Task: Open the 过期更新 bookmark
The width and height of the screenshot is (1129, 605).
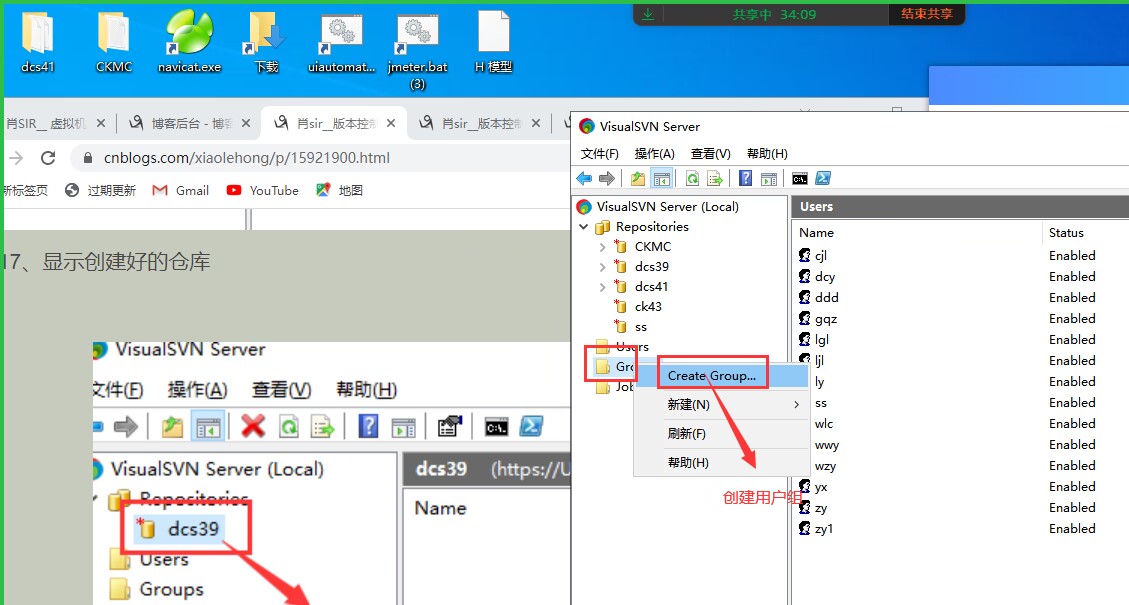Action: [x=100, y=190]
